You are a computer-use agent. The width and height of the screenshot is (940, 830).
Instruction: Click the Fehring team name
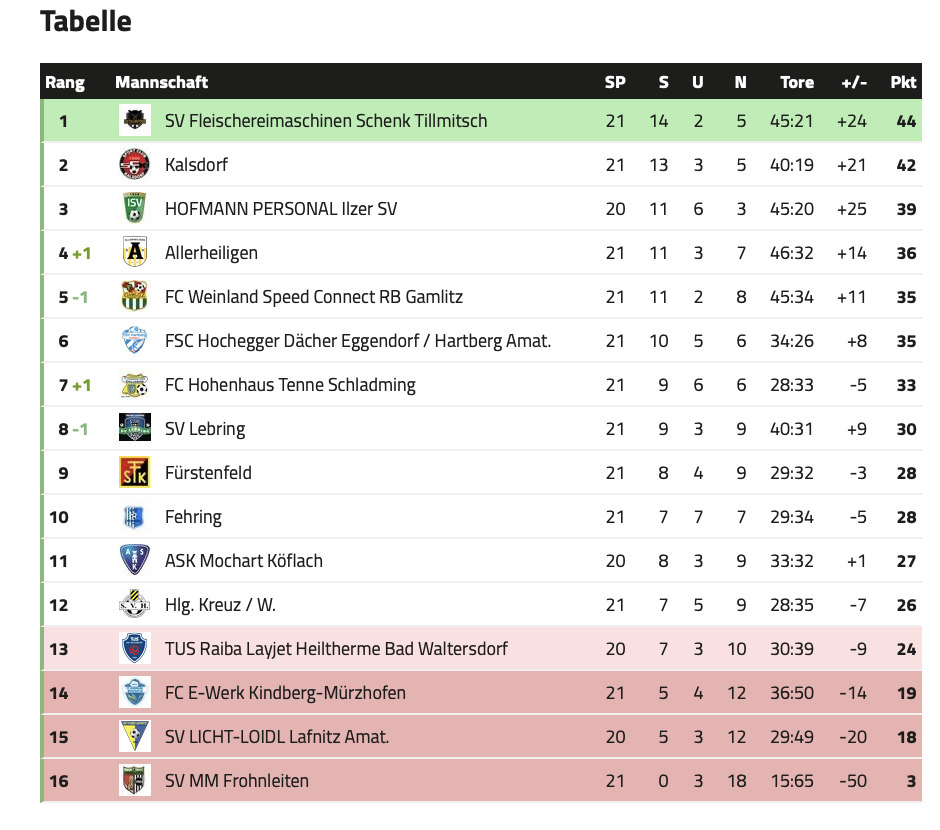point(193,517)
